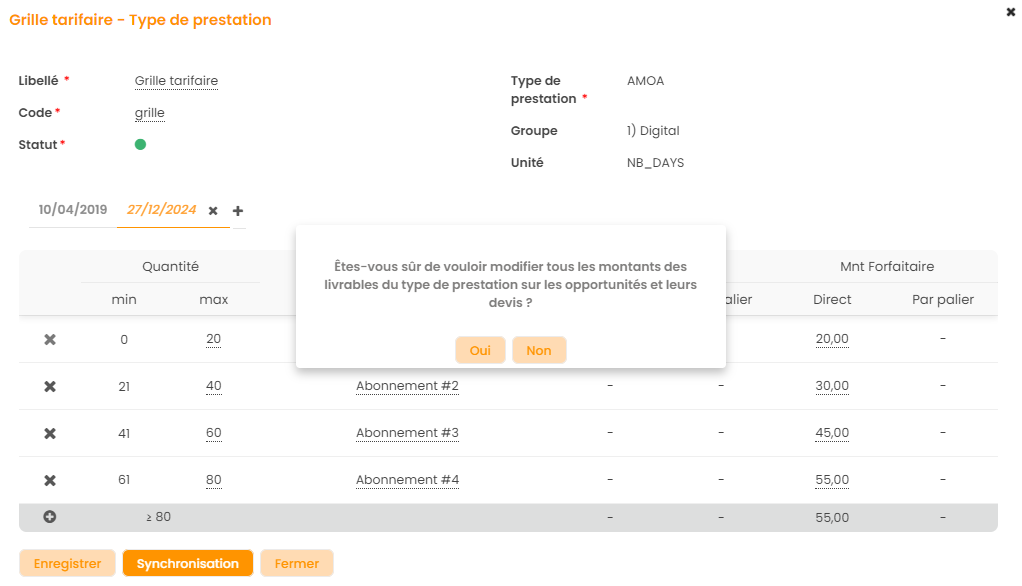
Task: Switch to the 10/04/2019 date tab
Action: pyautogui.click(x=73, y=210)
